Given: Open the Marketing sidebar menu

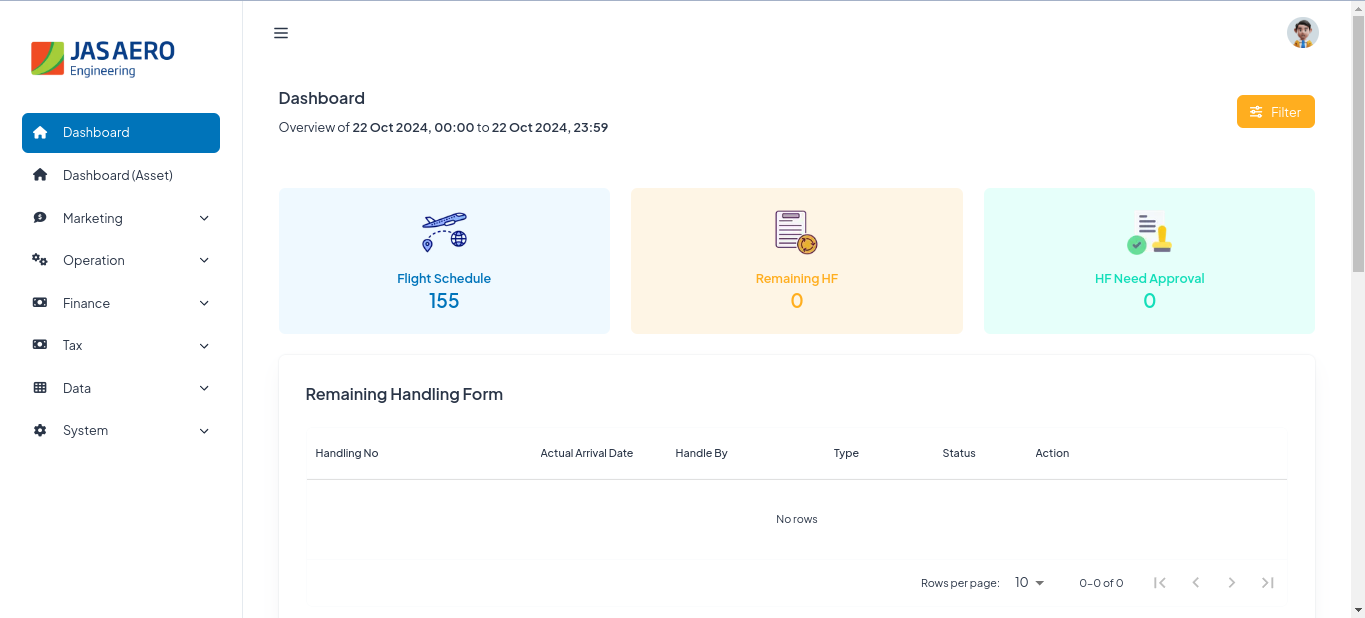Looking at the screenshot, I should pyautogui.click(x=121, y=218).
